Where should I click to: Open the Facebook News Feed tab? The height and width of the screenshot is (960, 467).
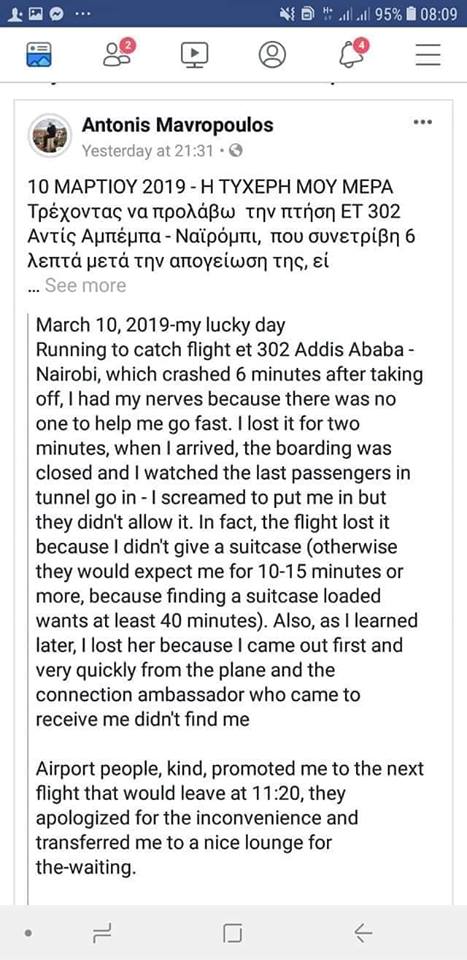point(39,54)
